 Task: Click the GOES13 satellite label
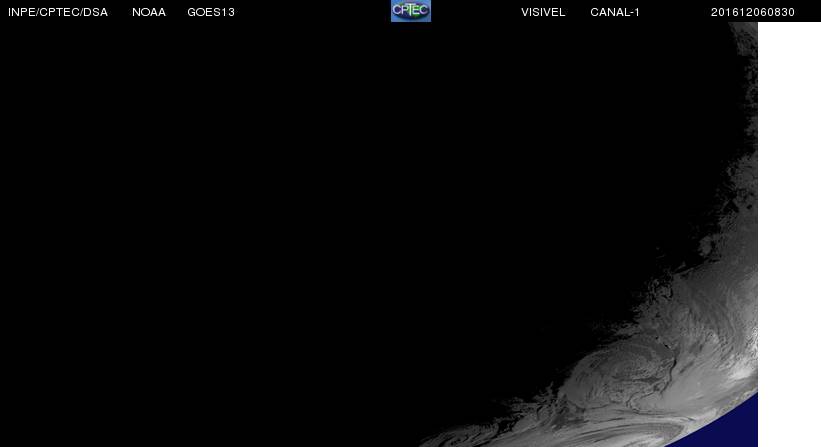[211, 12]
